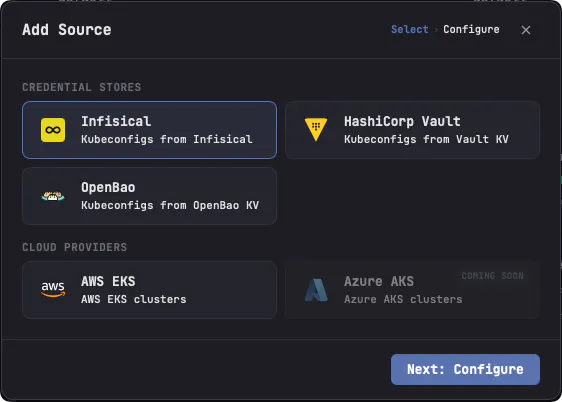Click the CREDENTIAL STORES section header
The height and width of the screenshot is (402, 562).
pos(82,87)
